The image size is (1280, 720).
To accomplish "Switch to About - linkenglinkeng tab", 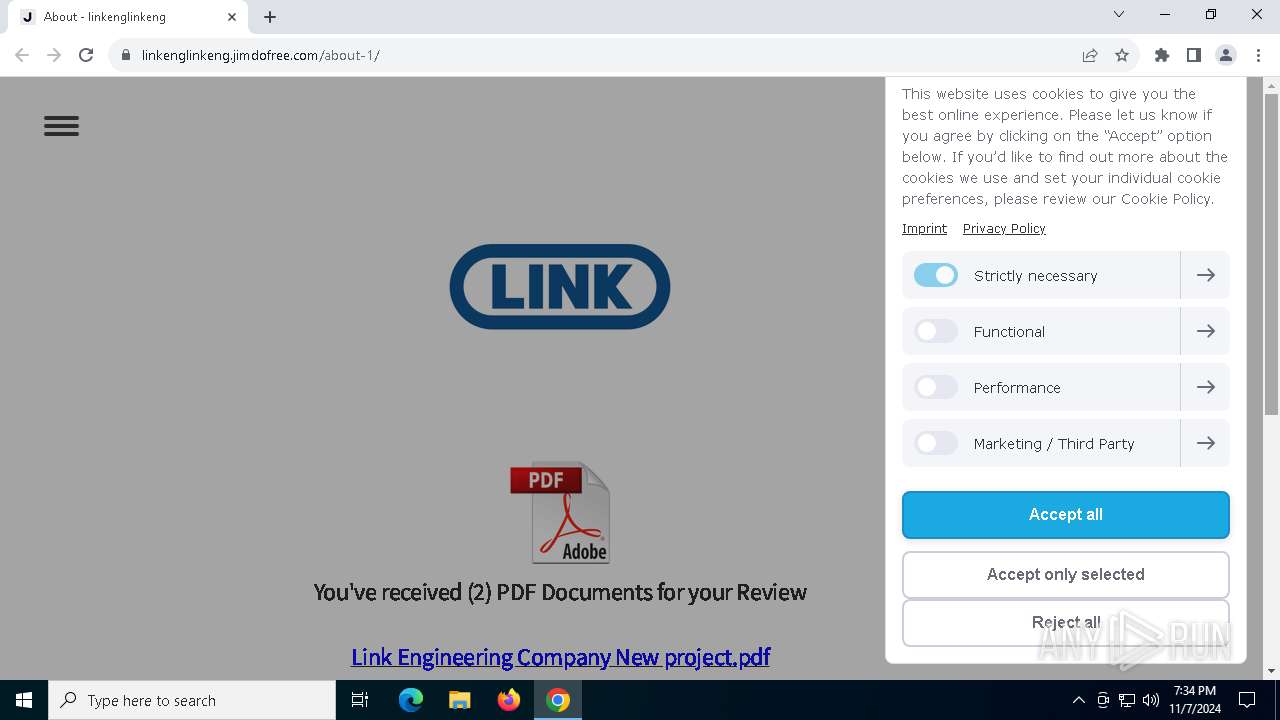I will tap(126, 17).
